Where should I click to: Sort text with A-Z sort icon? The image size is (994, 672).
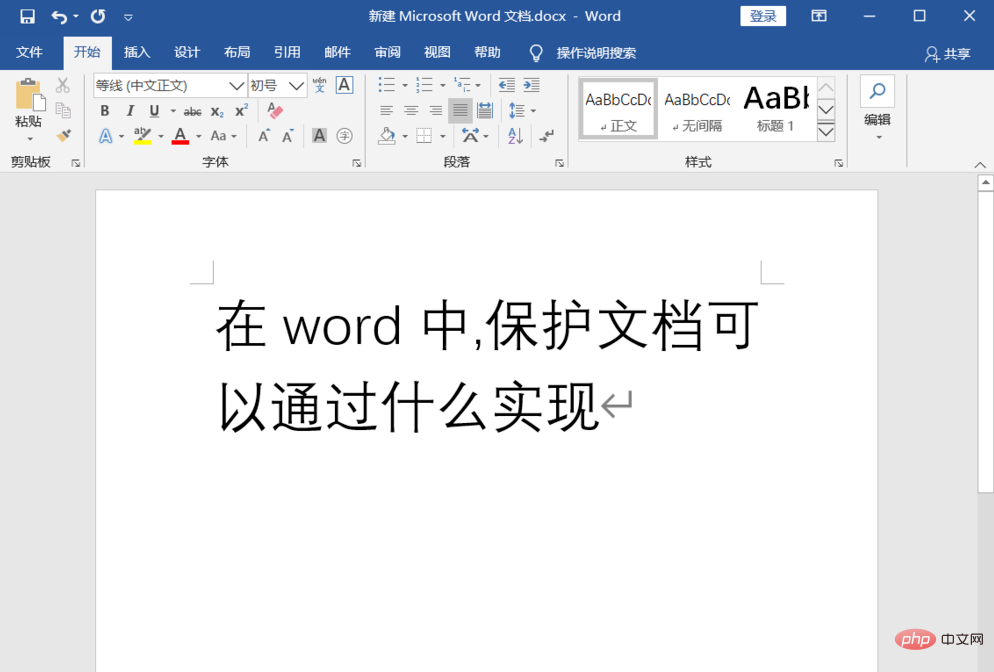click(515, 136)
